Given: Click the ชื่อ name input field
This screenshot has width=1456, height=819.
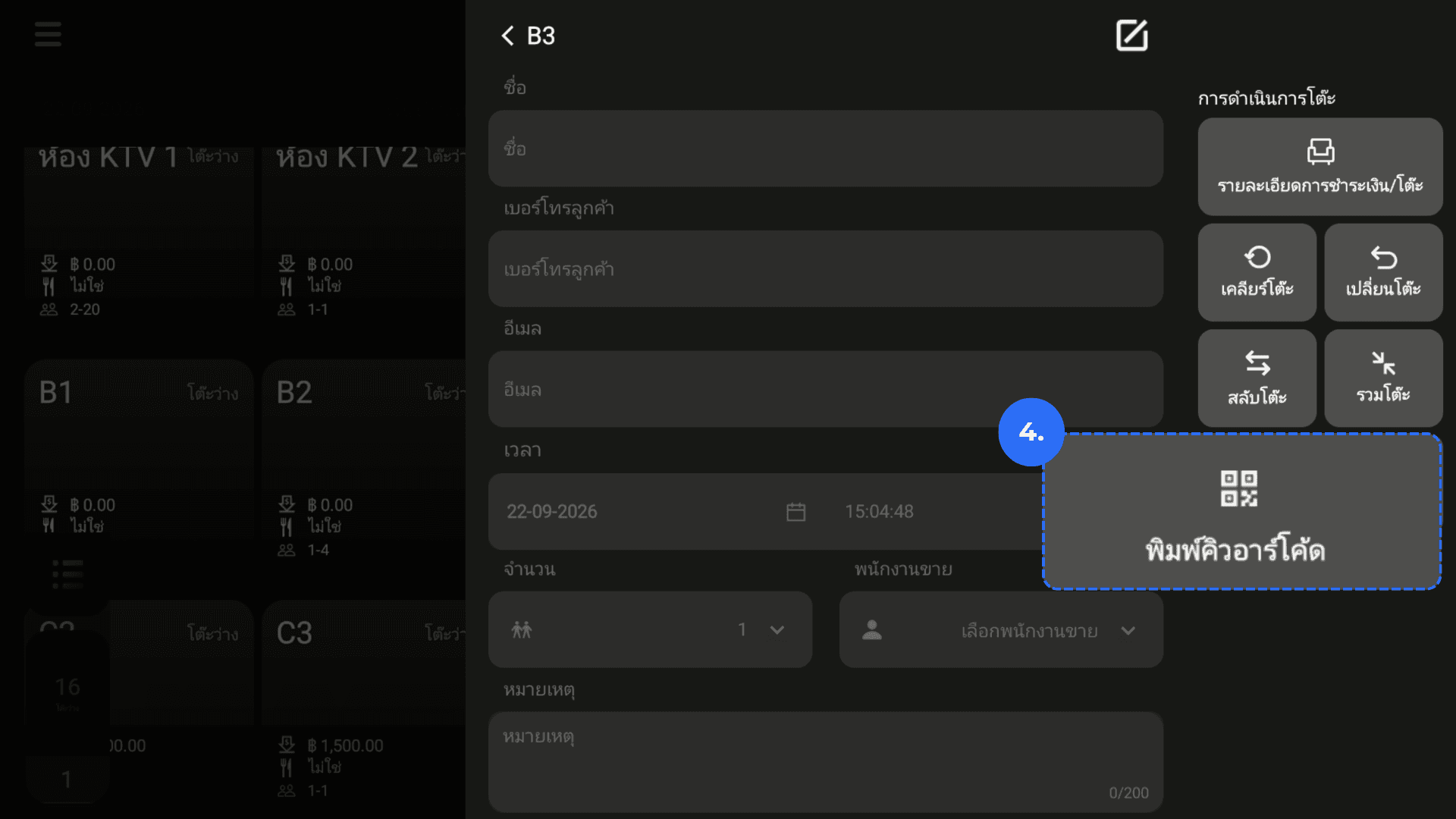Looking at the screenshot, I should pyautogui.click(x=825, y=149).
